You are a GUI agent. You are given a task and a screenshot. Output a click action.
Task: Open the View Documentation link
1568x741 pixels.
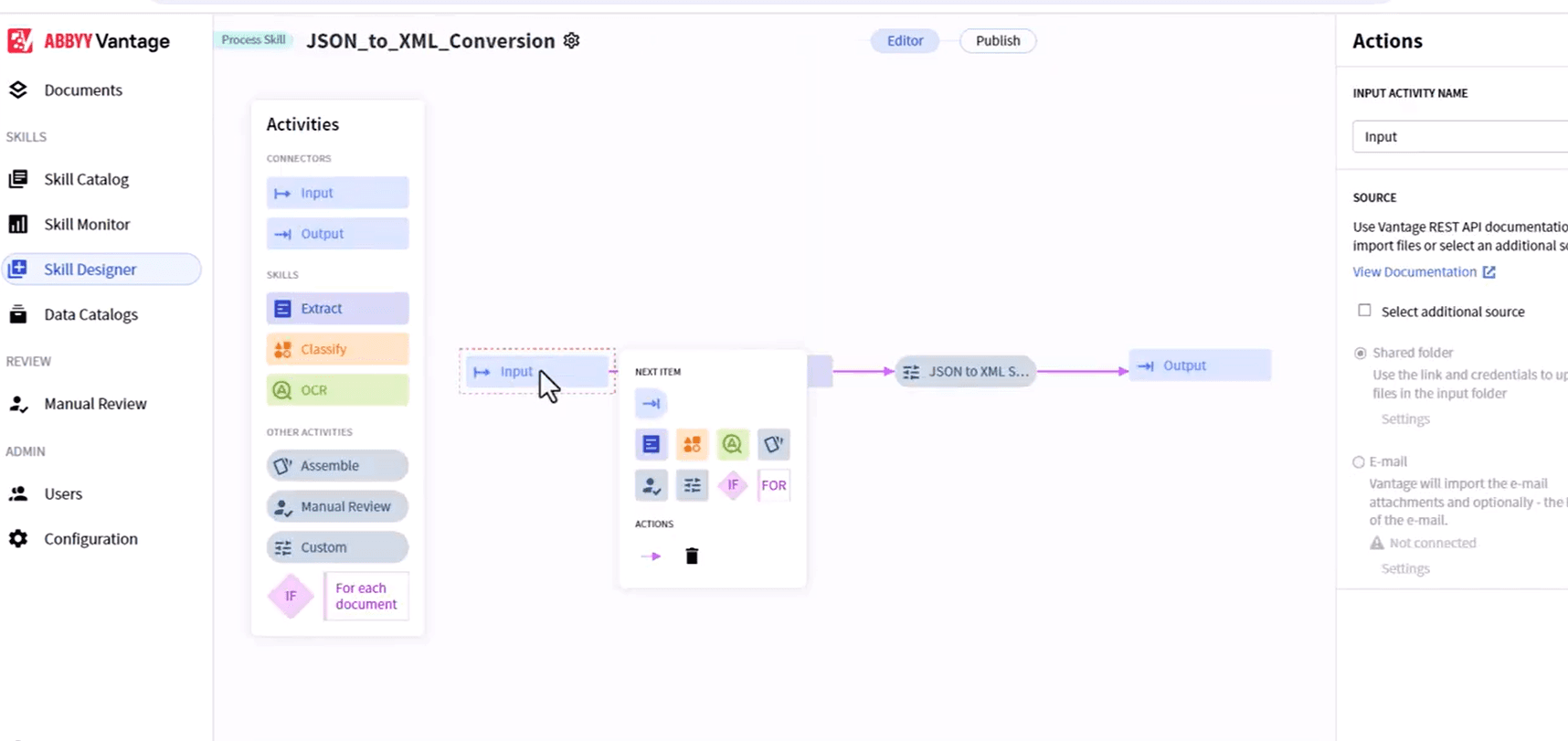(1414, 271)
